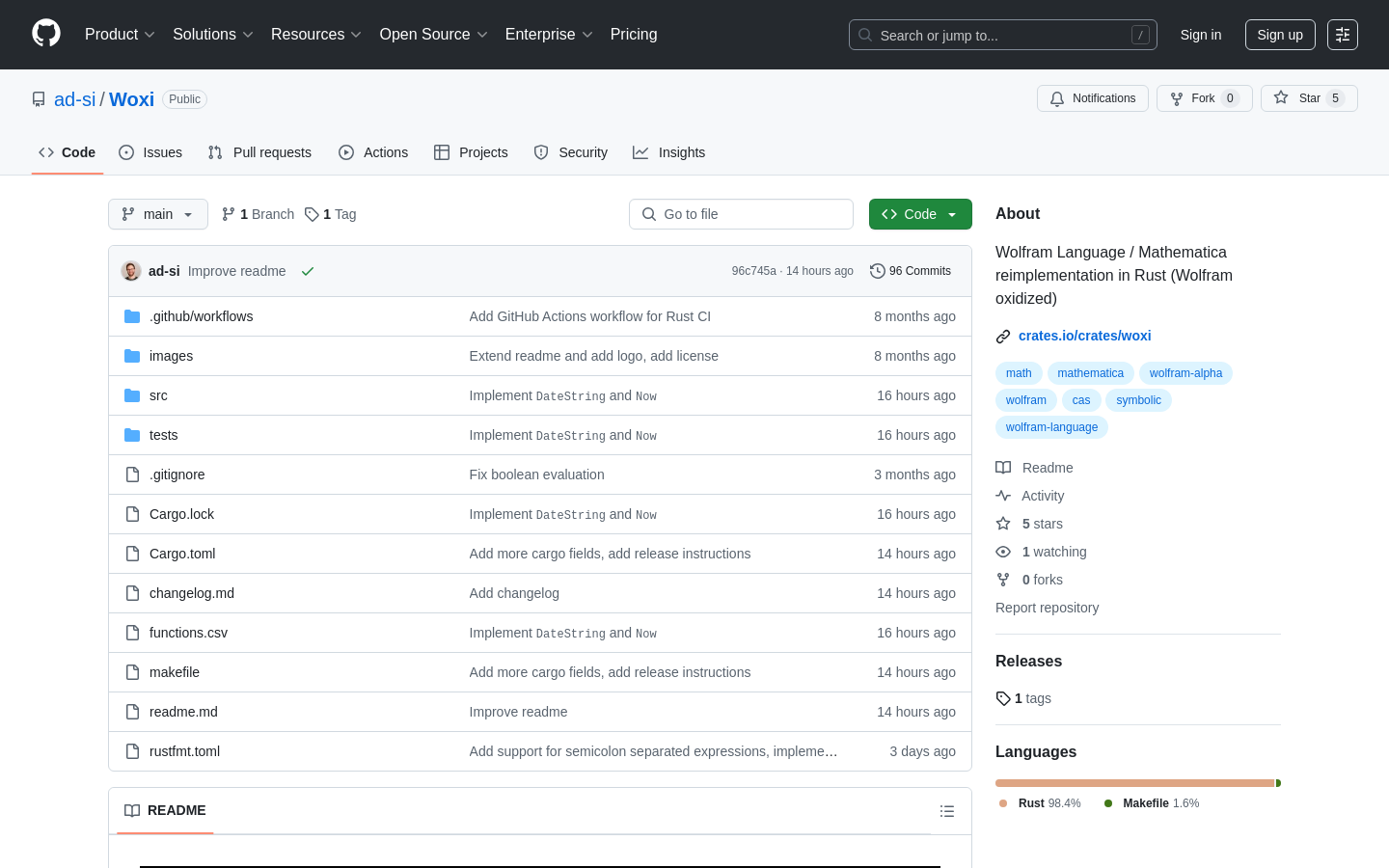Image resolution: width=1389 pixels, height=868 pixels.
Task: Focus the Go to file input
Action: [x=741, y=214]
